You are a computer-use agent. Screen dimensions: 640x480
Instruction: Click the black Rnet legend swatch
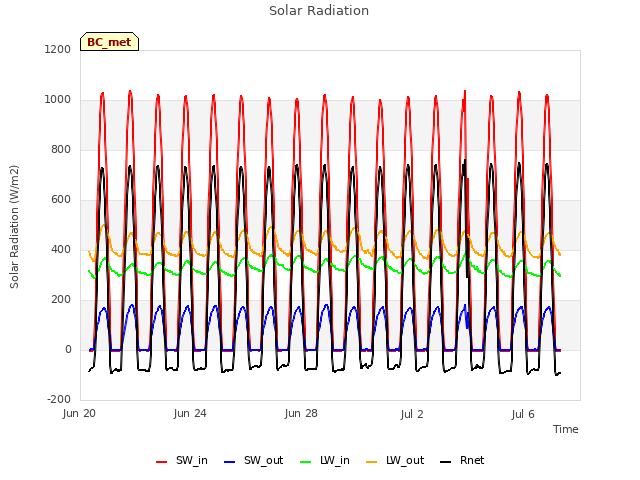point(446,462)
